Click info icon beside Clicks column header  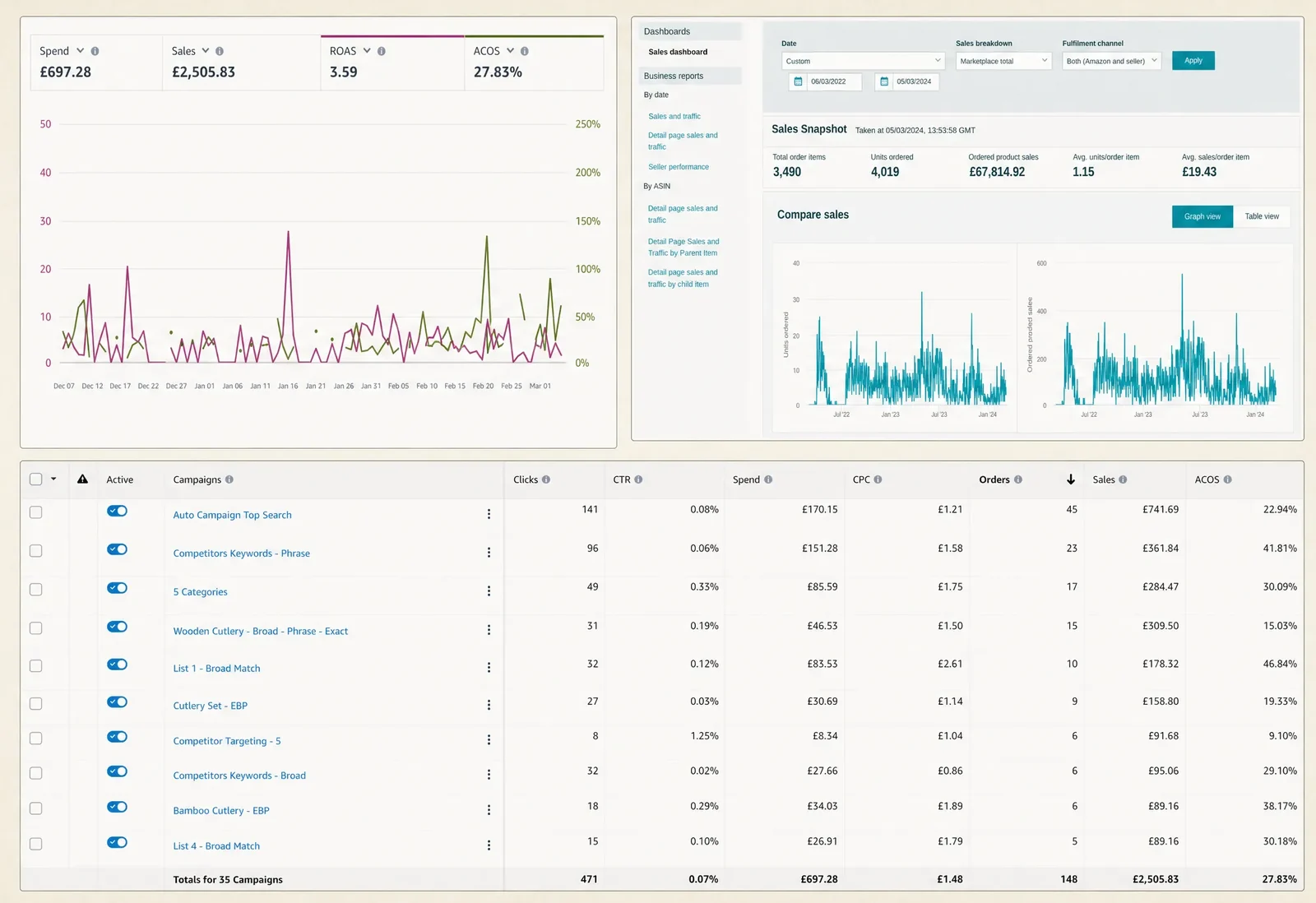(x=546, y=479)
